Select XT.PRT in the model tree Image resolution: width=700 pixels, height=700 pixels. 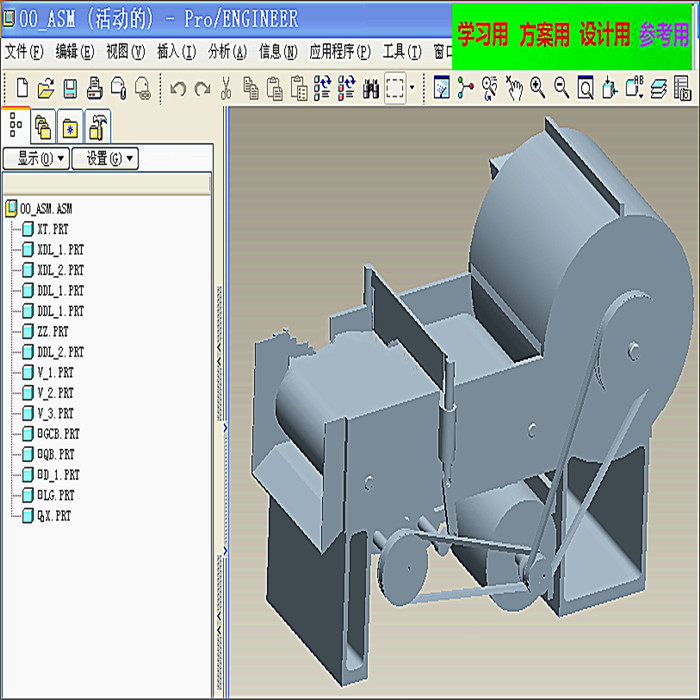pos(46,229)
